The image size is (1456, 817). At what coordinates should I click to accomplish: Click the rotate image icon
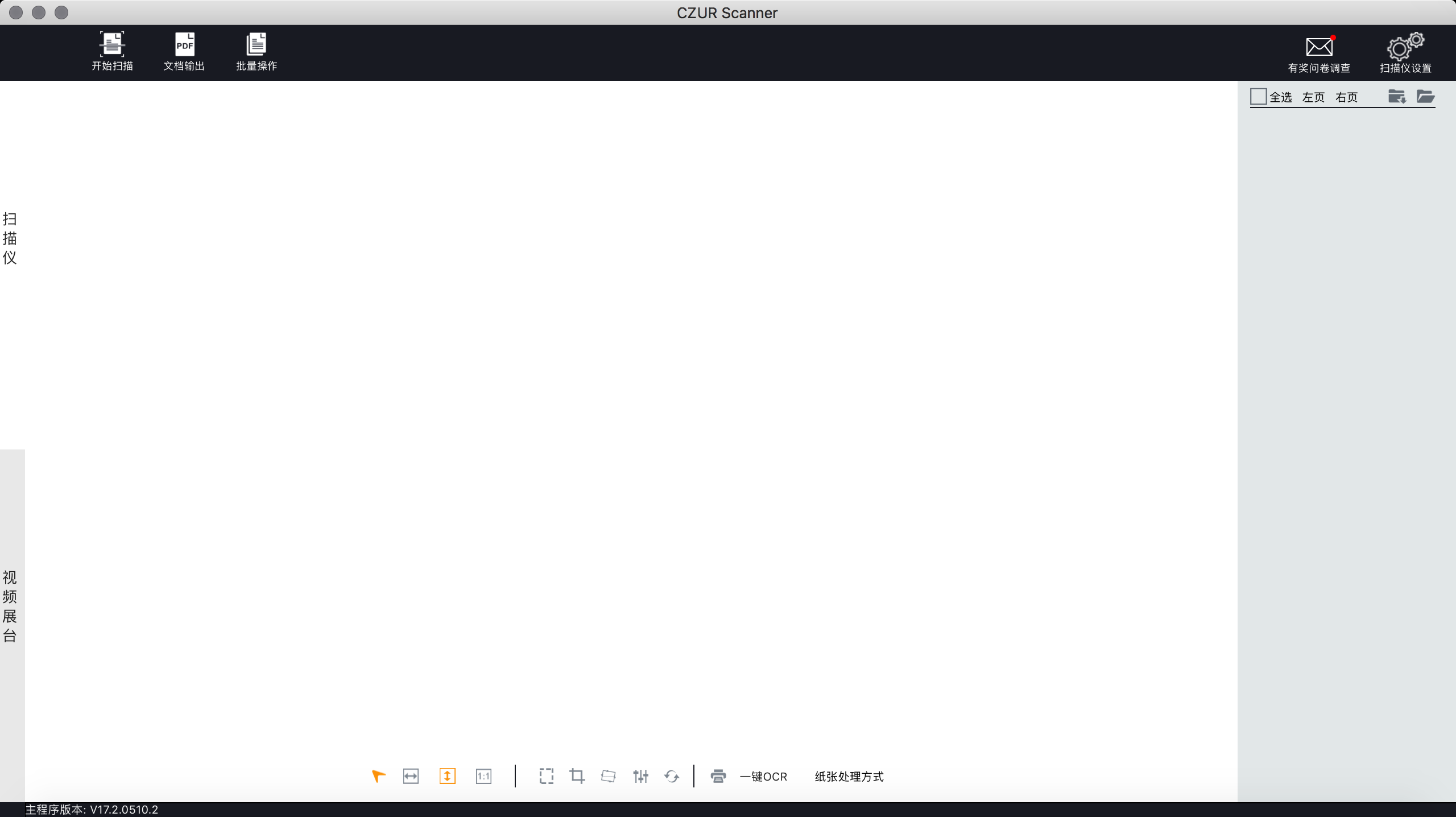pyautogui.click(x=672, y=776)
